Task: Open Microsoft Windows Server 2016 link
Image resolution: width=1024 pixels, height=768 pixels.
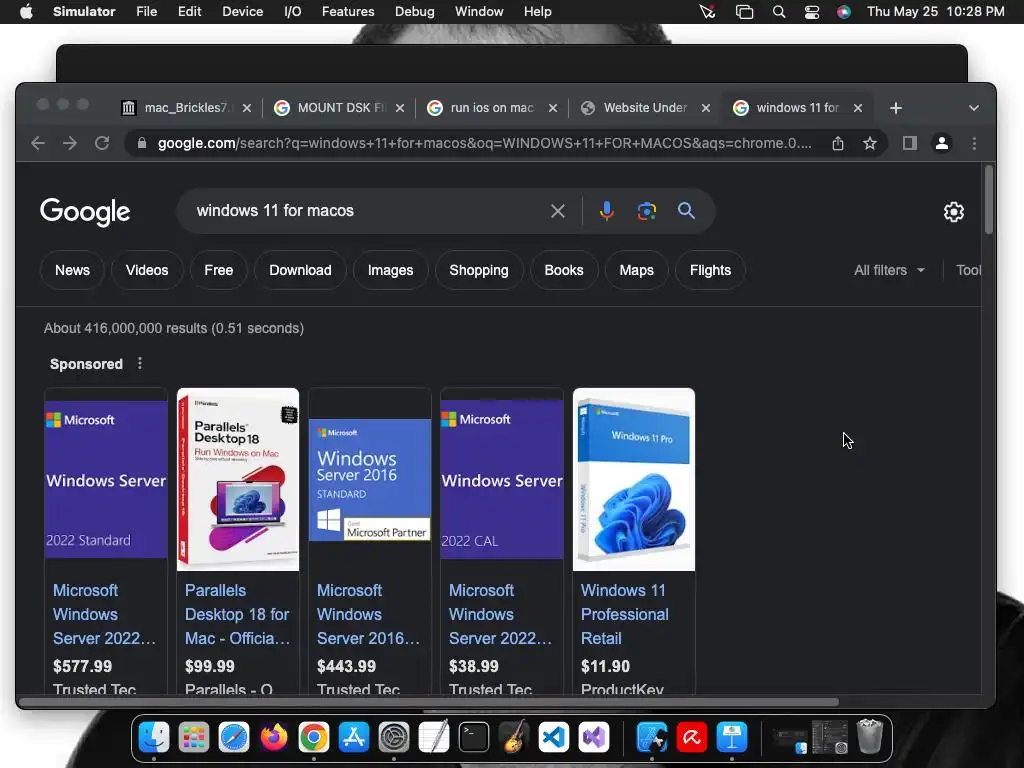Action: [x=368, y=615]
